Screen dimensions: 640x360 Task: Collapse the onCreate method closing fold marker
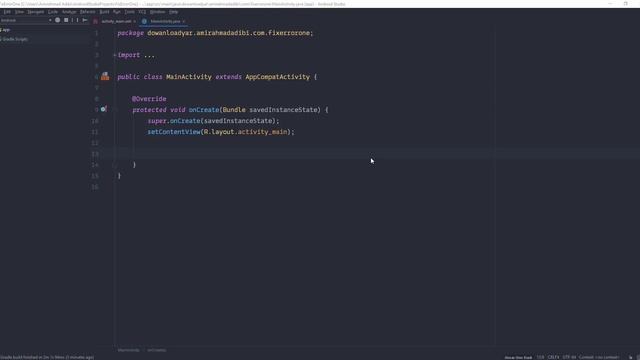[115, 165]
